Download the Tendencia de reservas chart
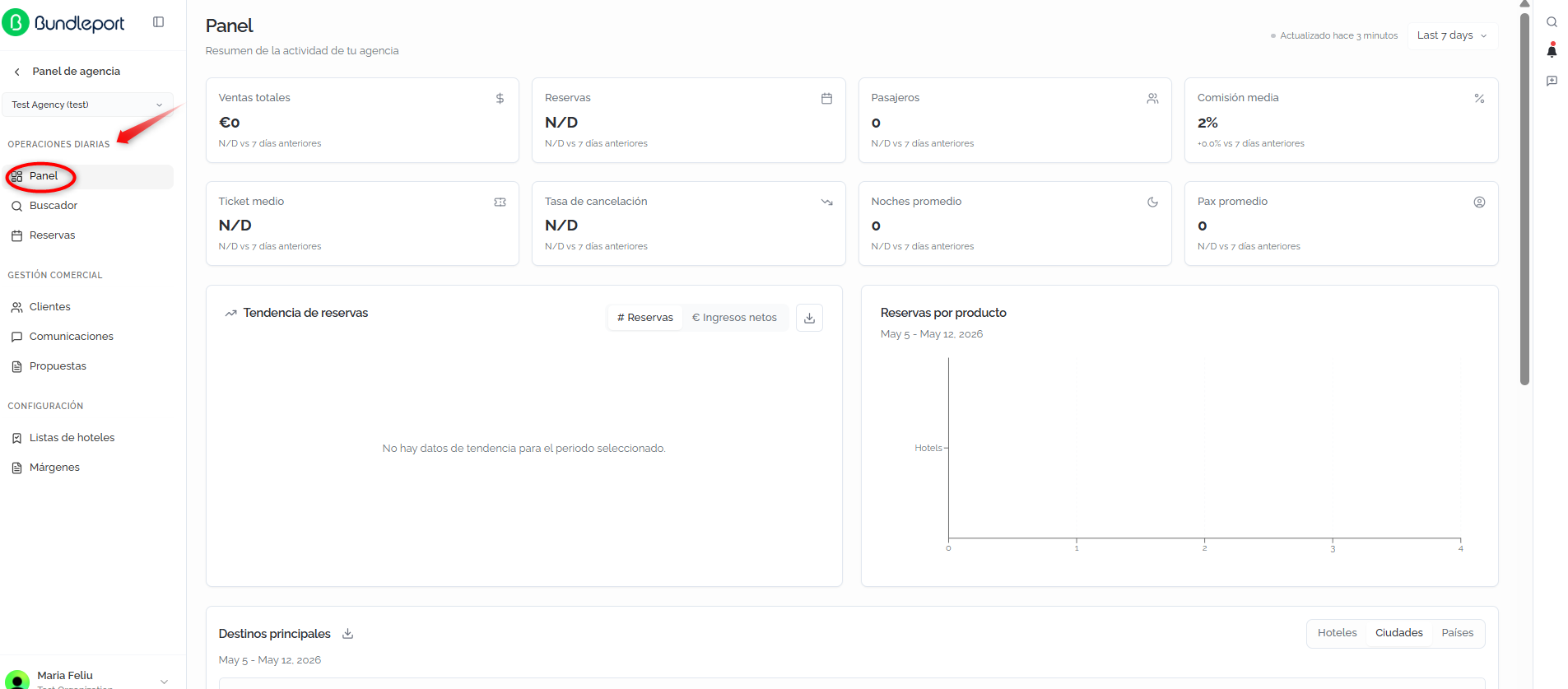Image resolution: width=1568 pixels, height=689 pixels. pyautogui.click(x=809, y=318)
